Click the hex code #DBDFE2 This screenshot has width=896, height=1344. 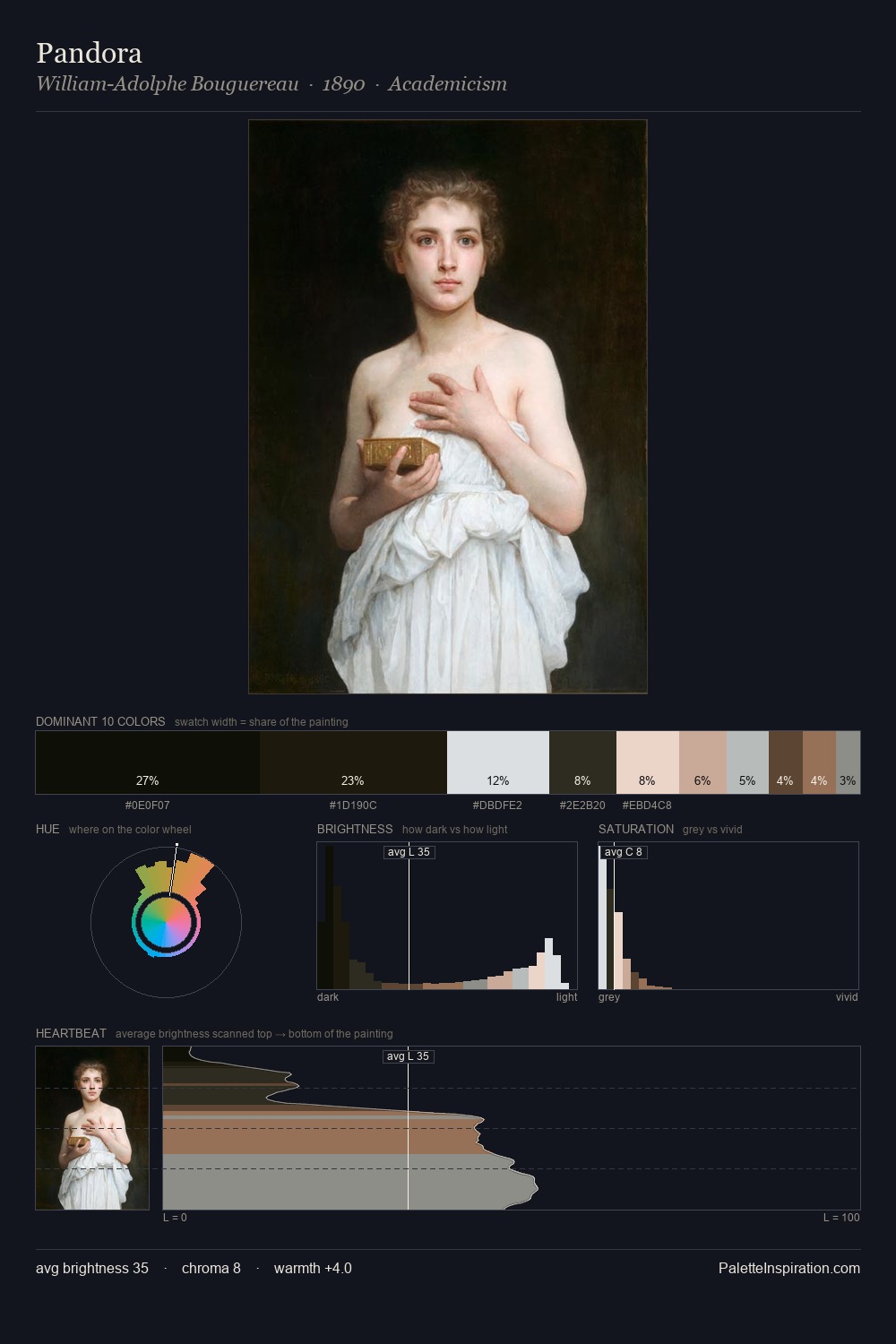point(497,806)
